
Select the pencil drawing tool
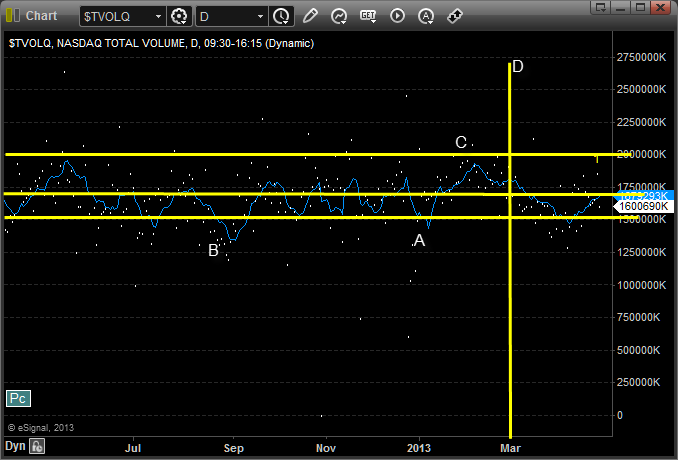310,16
